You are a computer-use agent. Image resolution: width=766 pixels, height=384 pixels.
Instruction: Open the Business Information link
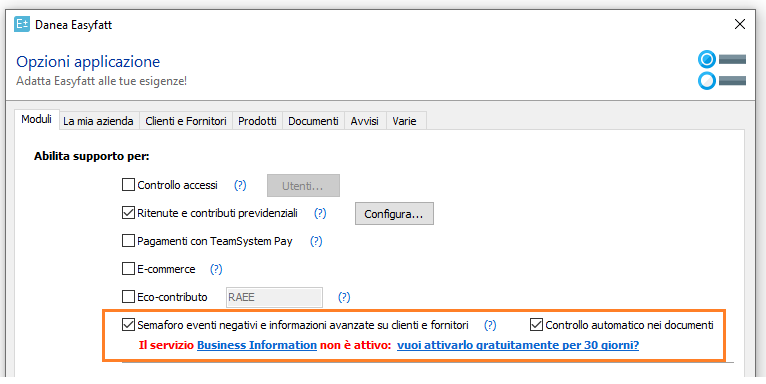coord(257,345)
